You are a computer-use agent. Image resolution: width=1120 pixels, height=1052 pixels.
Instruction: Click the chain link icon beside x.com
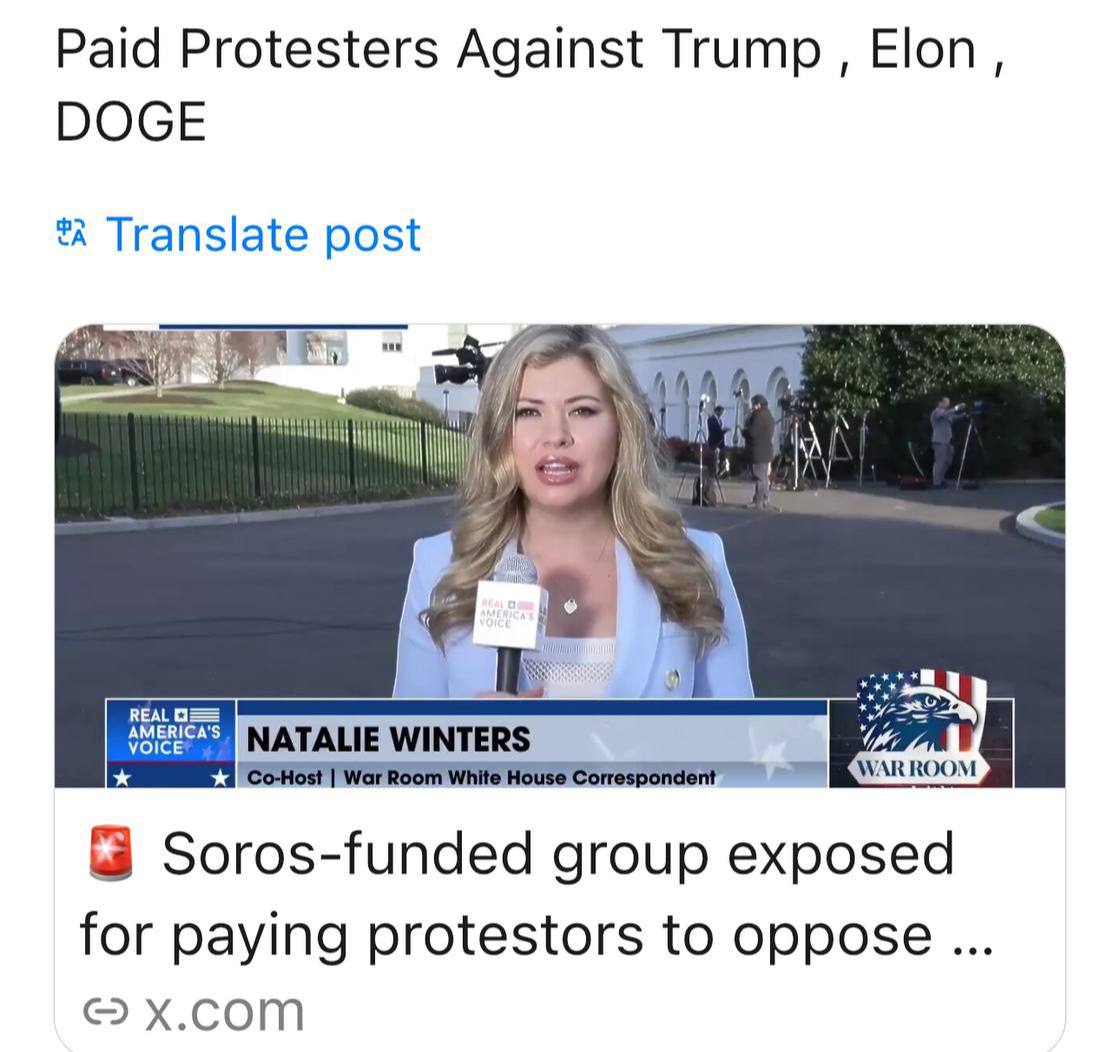(105, 1011)
